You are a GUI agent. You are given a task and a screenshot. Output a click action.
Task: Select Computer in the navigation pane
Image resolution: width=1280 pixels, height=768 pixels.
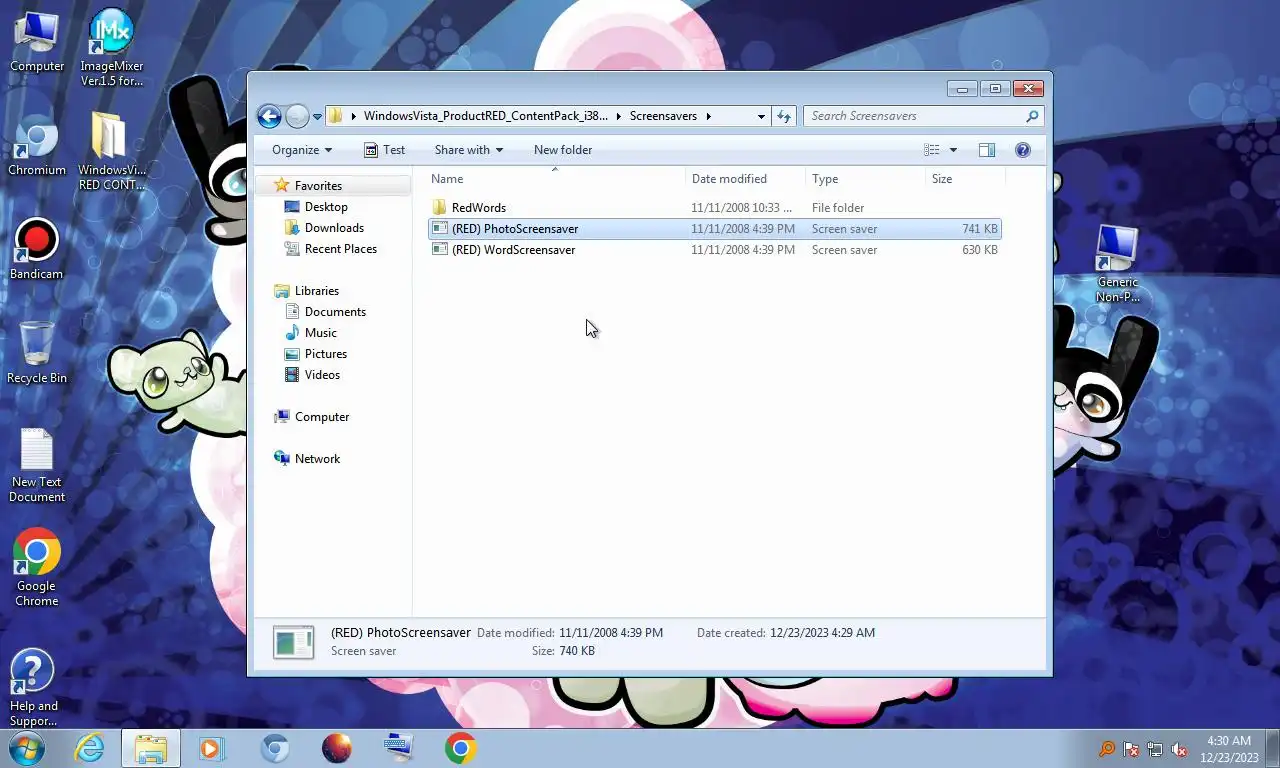[322, 417]
